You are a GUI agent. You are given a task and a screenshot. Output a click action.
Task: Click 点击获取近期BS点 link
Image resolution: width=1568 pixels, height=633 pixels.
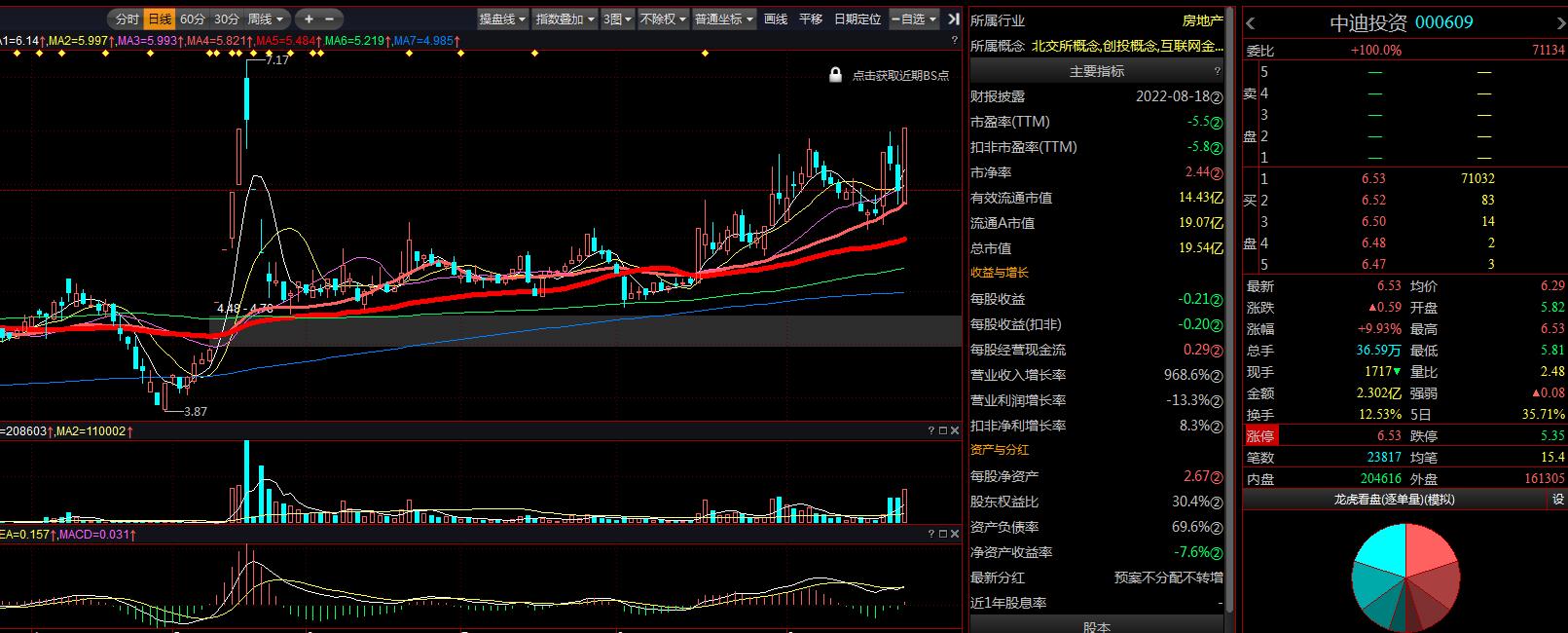point(900,75)
